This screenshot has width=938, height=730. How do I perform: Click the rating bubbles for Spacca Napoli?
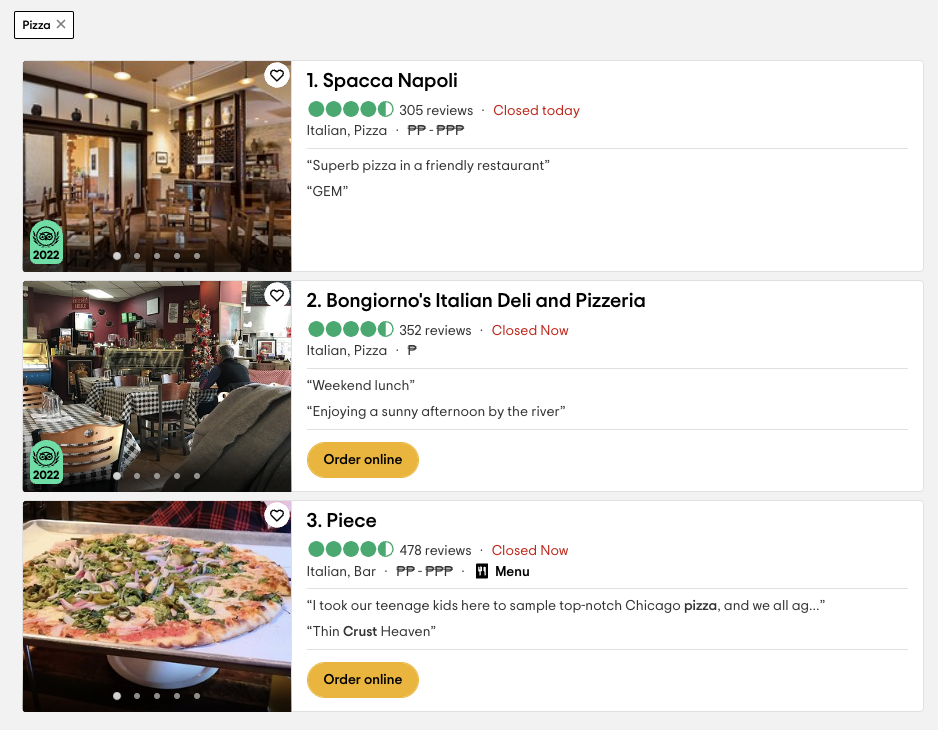pyautogui.click(x=350, y=110)
